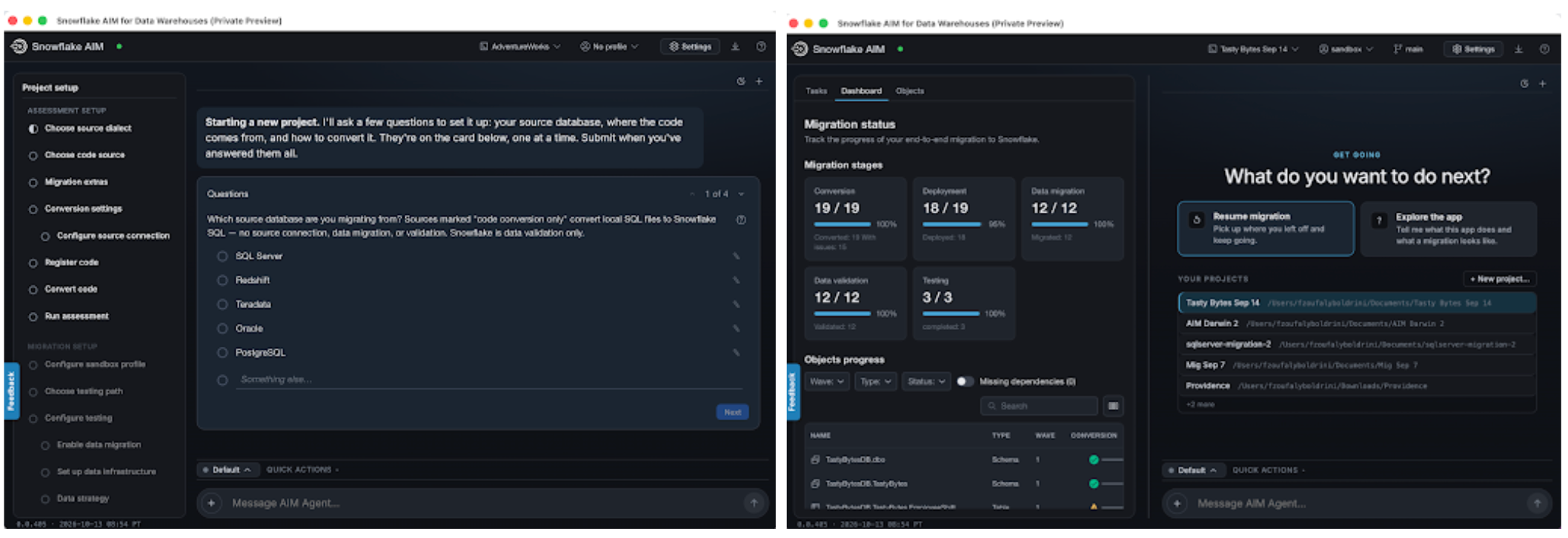This screenshot has height=538, width=1568.
Task: Select the Dashboard tab
Action: [x=861, y=91]
